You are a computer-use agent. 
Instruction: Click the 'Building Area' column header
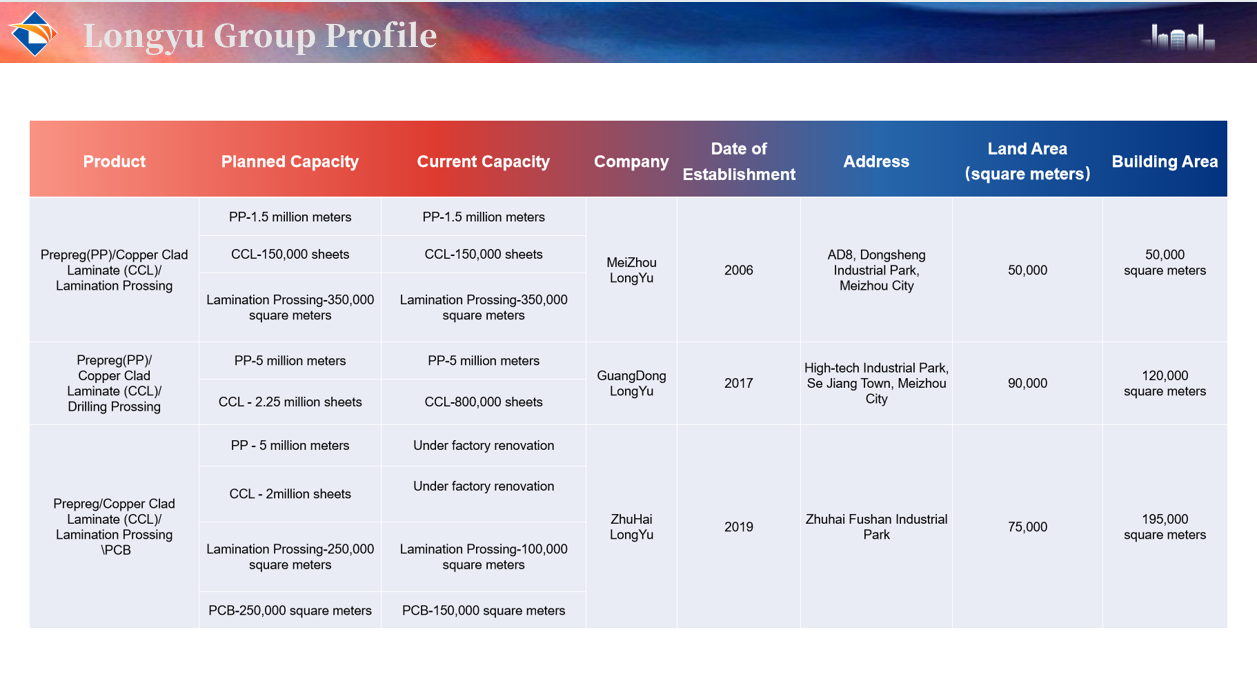click(1165, 161)
